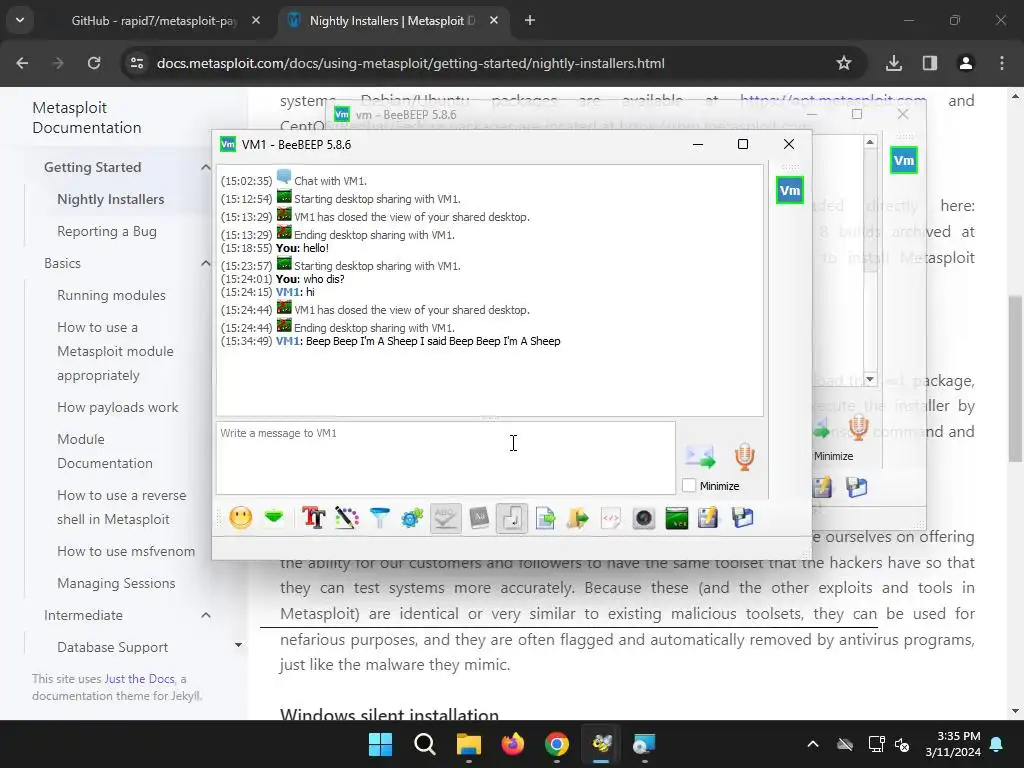Open the Windows Start menu

380,744
